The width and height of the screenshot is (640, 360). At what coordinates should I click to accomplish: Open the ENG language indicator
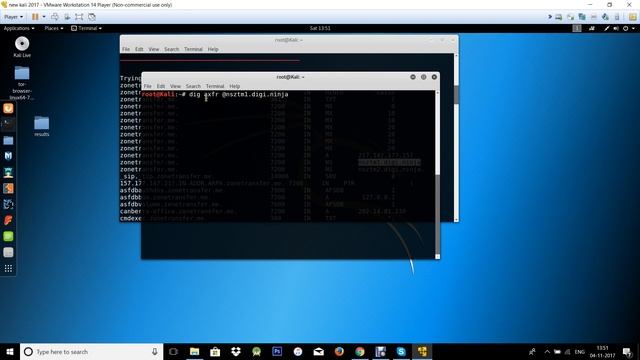[580, 351]
